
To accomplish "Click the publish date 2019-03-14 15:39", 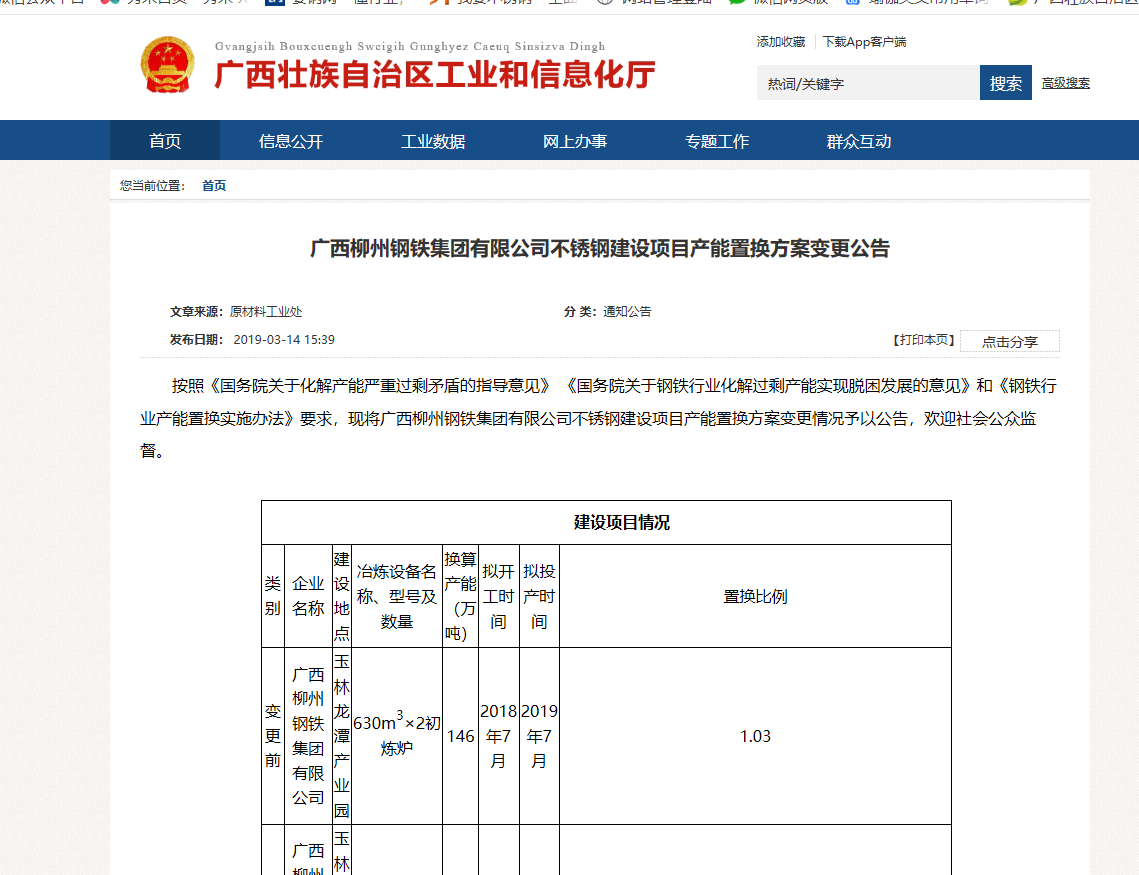I will pyautogui.click(x=284, y=340).
